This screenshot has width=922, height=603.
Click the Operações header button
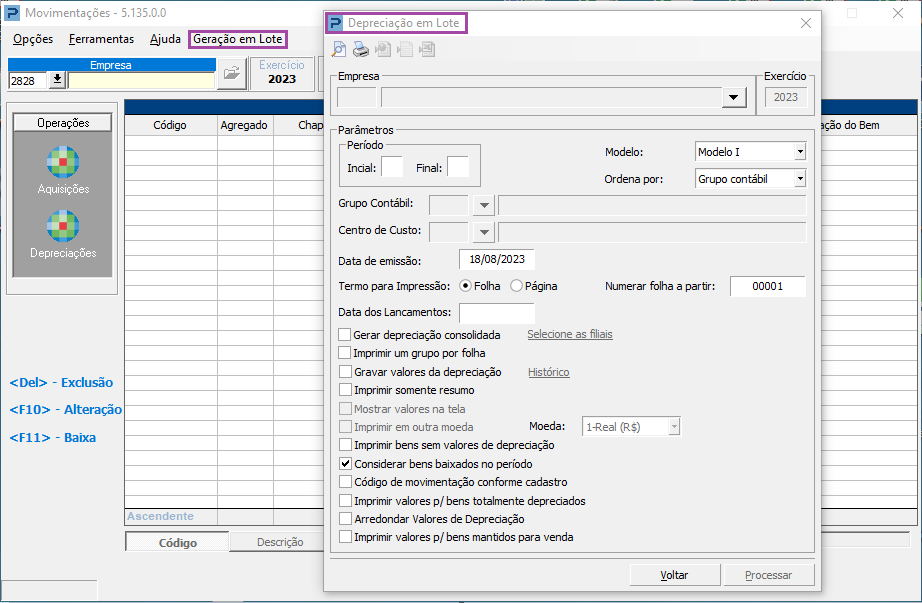(x=63, y=122)
